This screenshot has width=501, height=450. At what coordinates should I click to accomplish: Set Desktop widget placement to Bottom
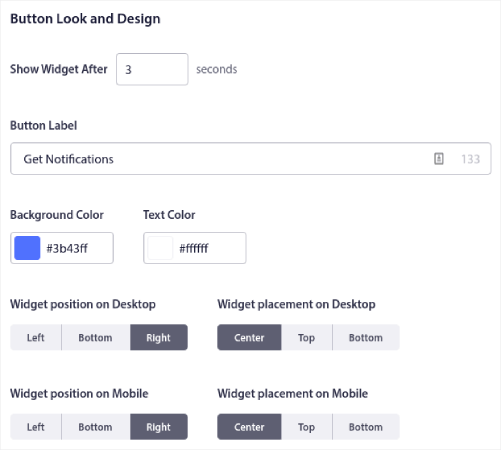point(366,337)
